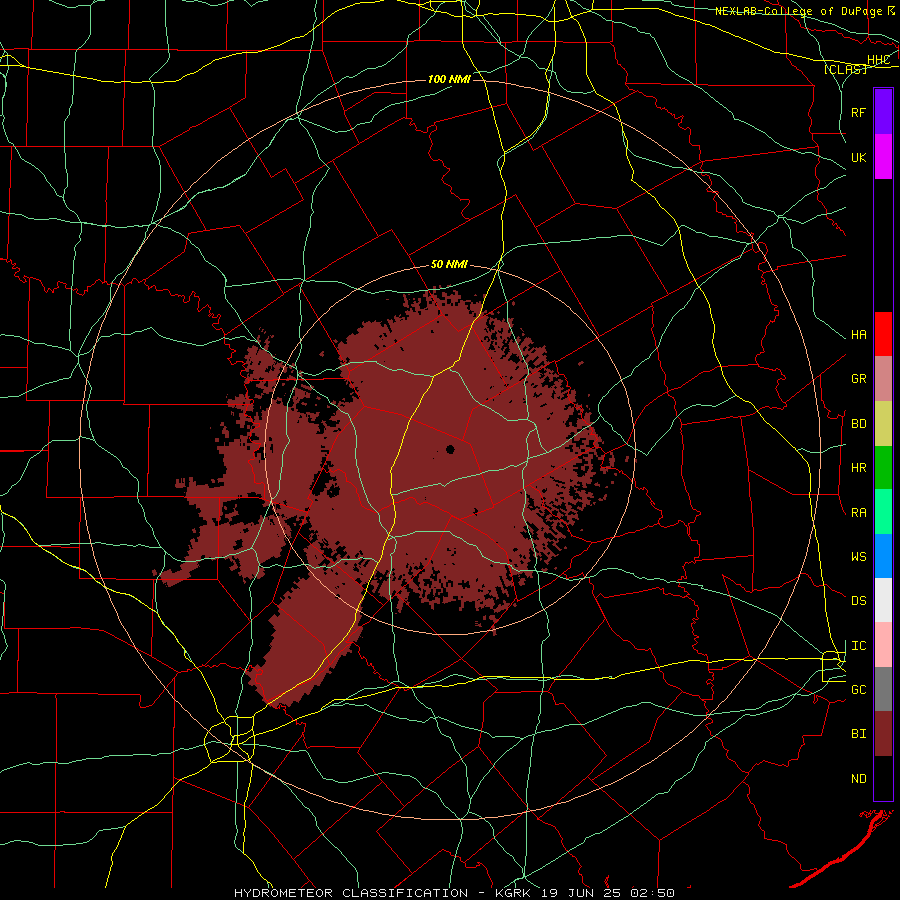Click the GC legend label

pyautogui.click(x=858, y=689)
